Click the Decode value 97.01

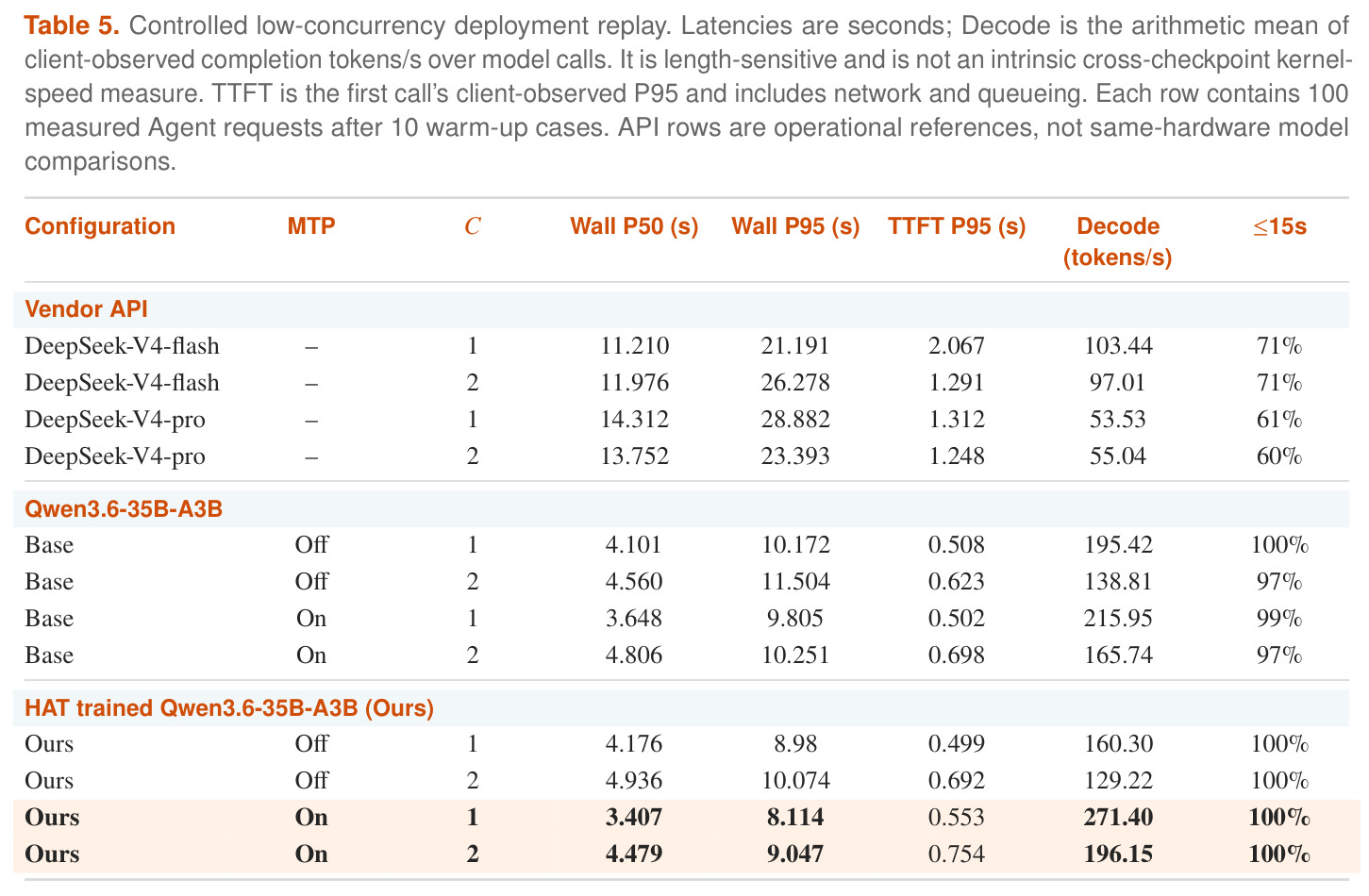pyautogui.click(x=1118, y=383)
